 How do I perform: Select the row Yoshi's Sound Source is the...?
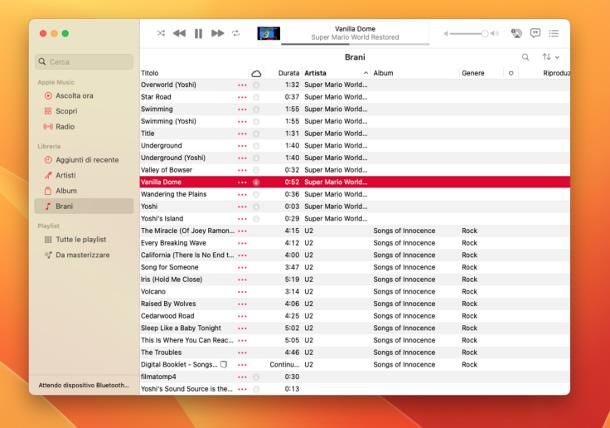pos(355,389)
